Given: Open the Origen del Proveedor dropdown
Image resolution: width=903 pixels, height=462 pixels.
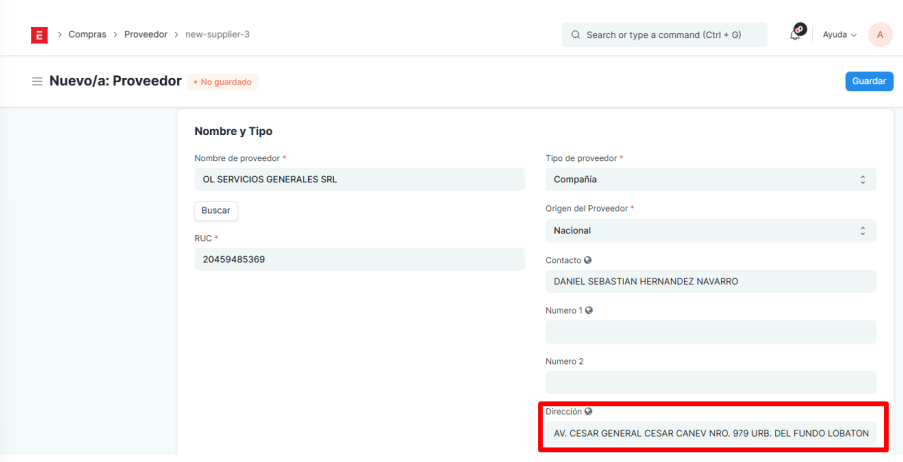Looking at the screenshot, I should tap(710, 231).
